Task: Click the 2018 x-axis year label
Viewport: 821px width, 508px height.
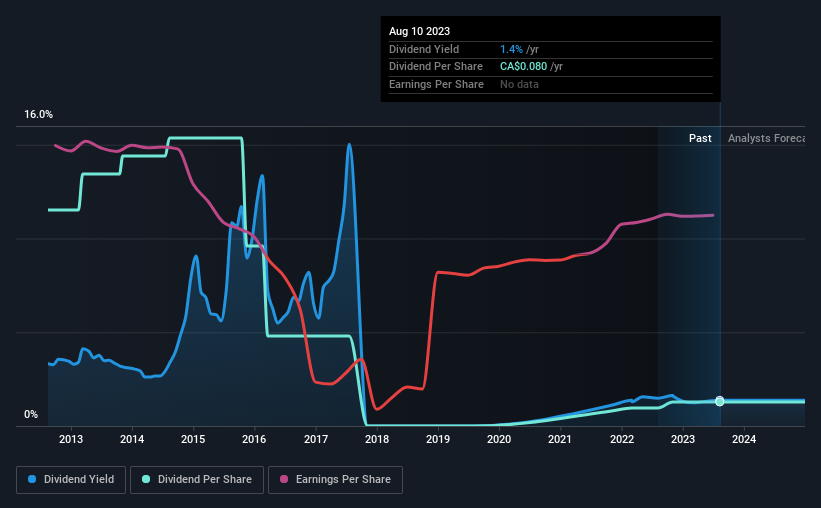Action: [x=377, y=439]
